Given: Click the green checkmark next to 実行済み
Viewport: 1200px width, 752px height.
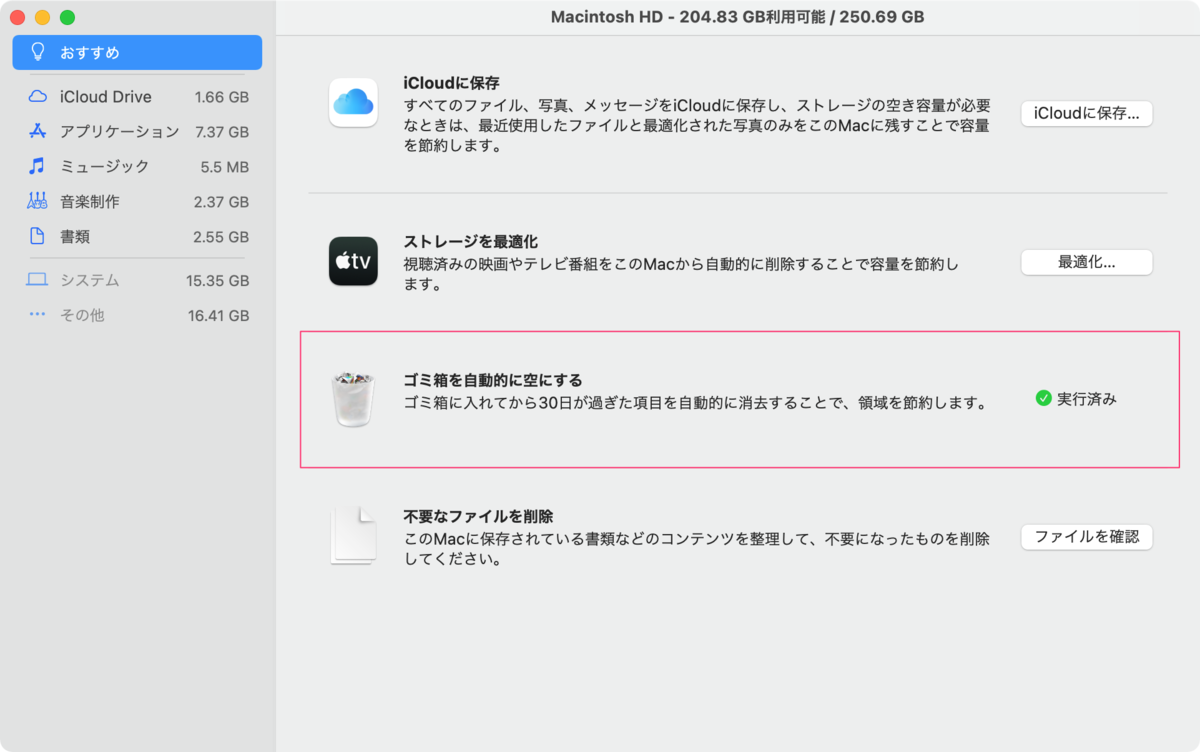Looking at the screenshot, I should pyautogui.click(x=1044, y=398).
